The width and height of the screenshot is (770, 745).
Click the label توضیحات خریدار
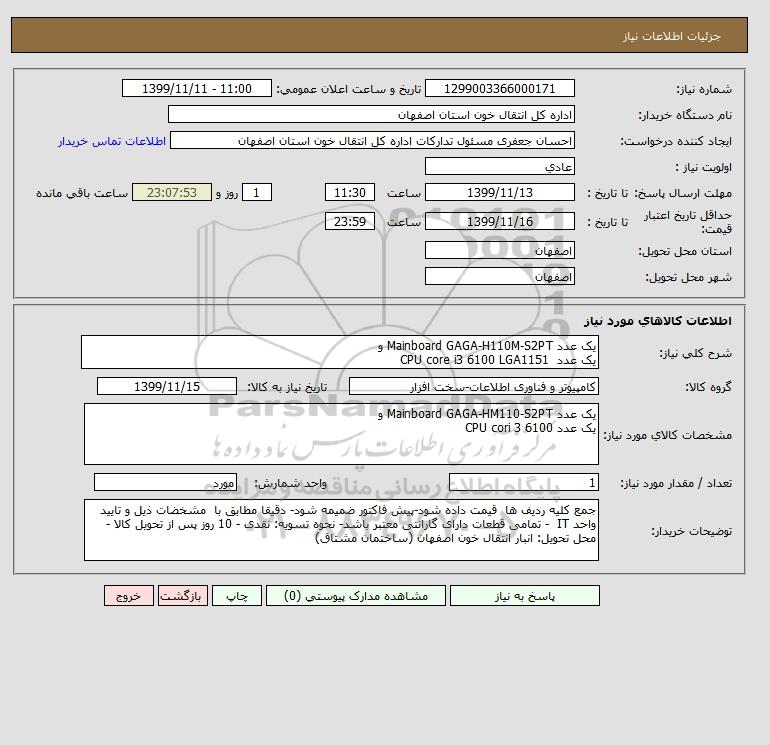point(692,531)
